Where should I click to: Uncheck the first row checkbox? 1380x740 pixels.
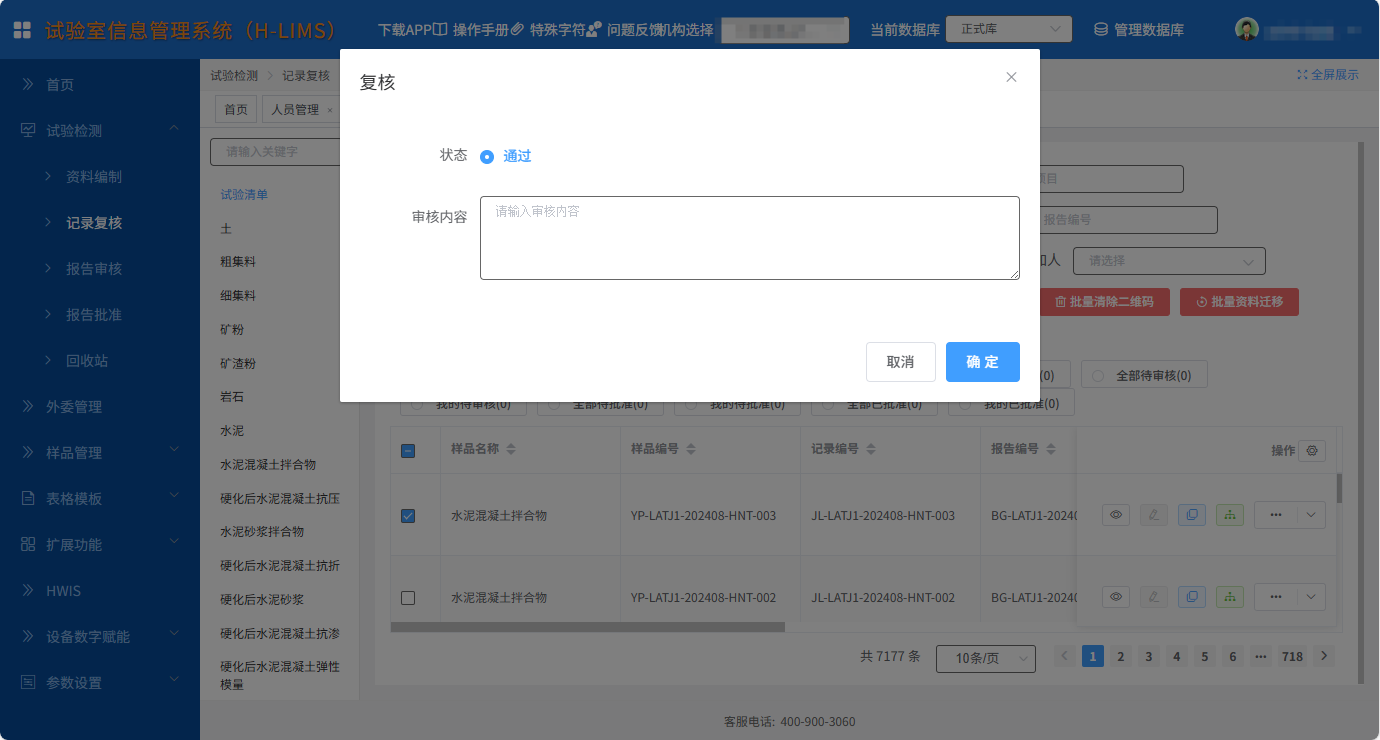click(x=408, y=516)
